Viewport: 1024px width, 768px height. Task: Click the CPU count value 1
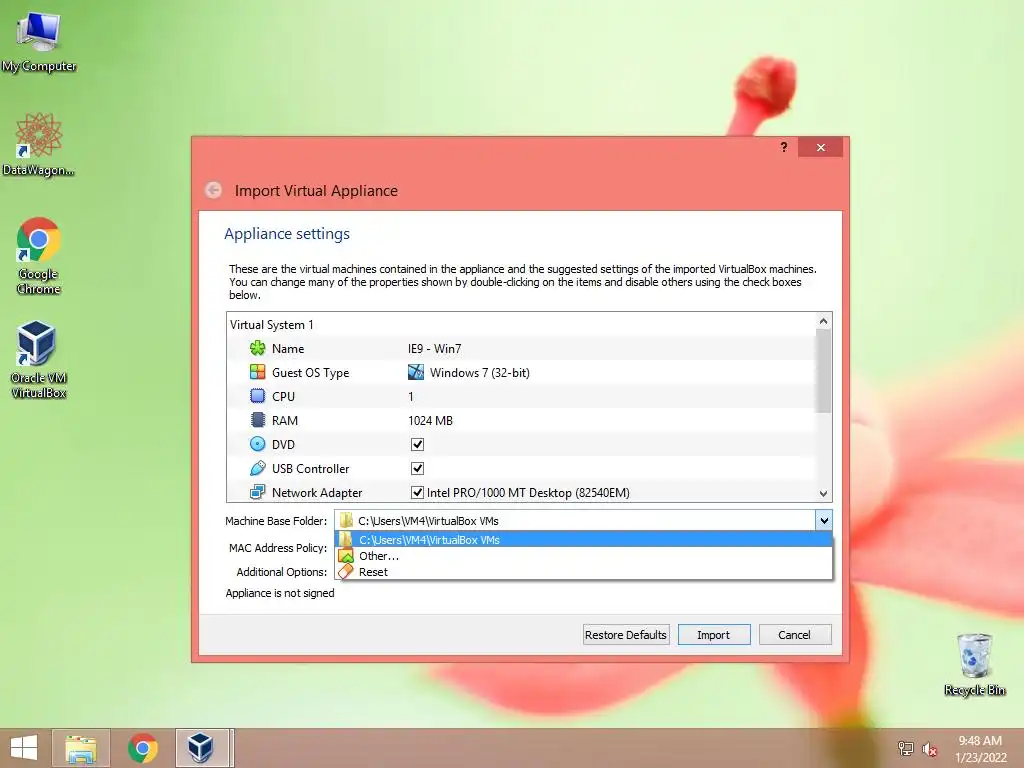point(411,396)
